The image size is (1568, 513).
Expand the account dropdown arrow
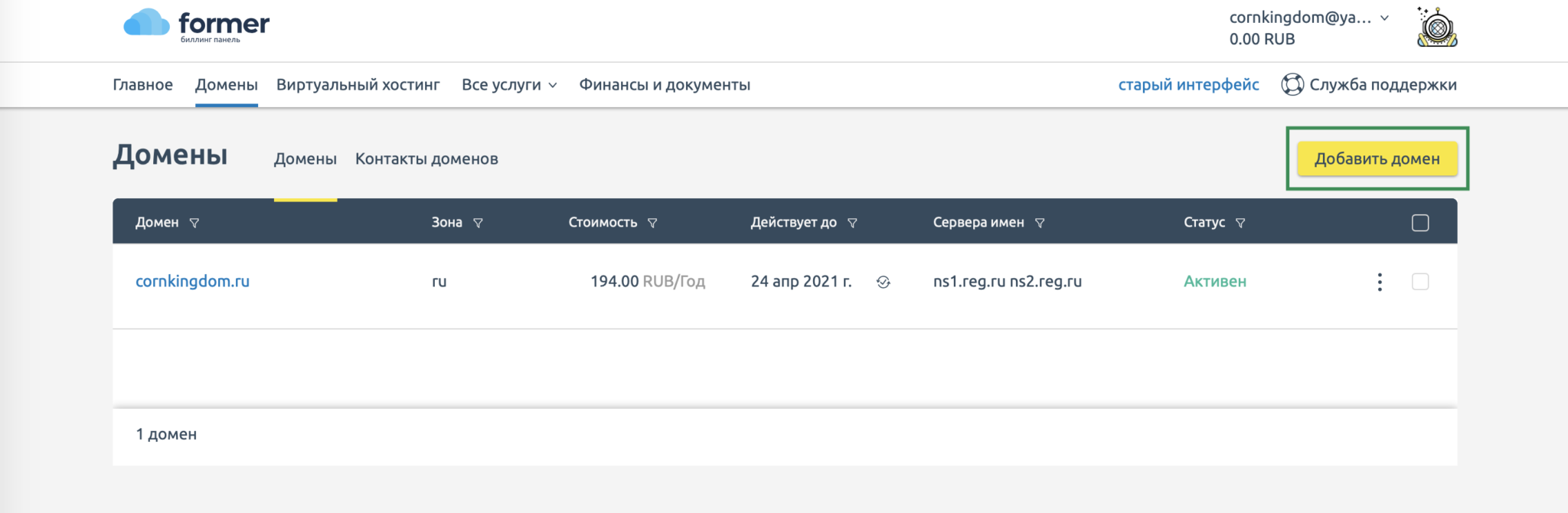(x=1384, y=18)
